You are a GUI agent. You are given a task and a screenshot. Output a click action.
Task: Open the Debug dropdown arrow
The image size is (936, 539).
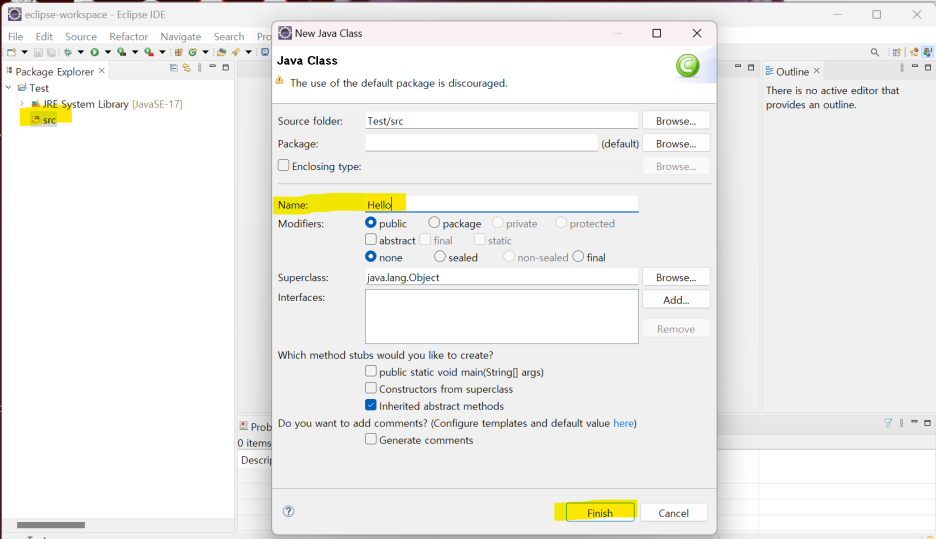coord(81,52)
